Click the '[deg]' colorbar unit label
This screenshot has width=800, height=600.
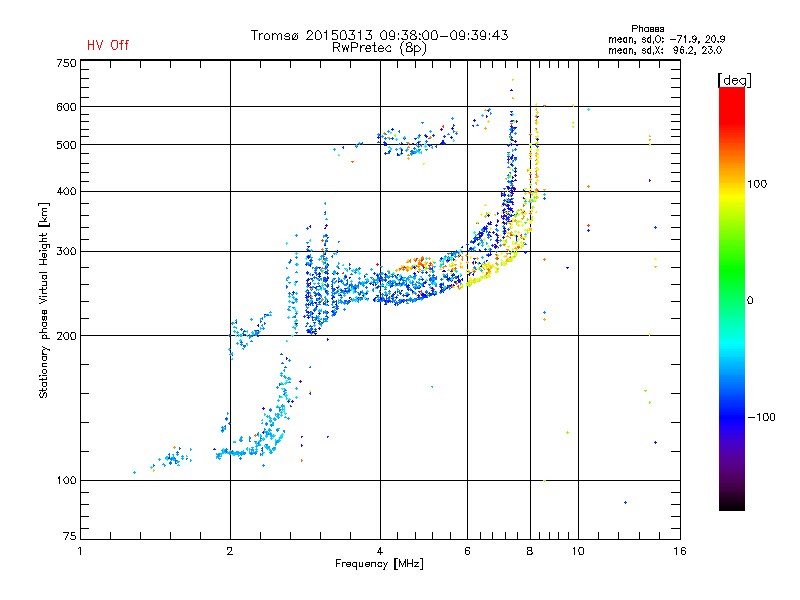tap(734, 81)
